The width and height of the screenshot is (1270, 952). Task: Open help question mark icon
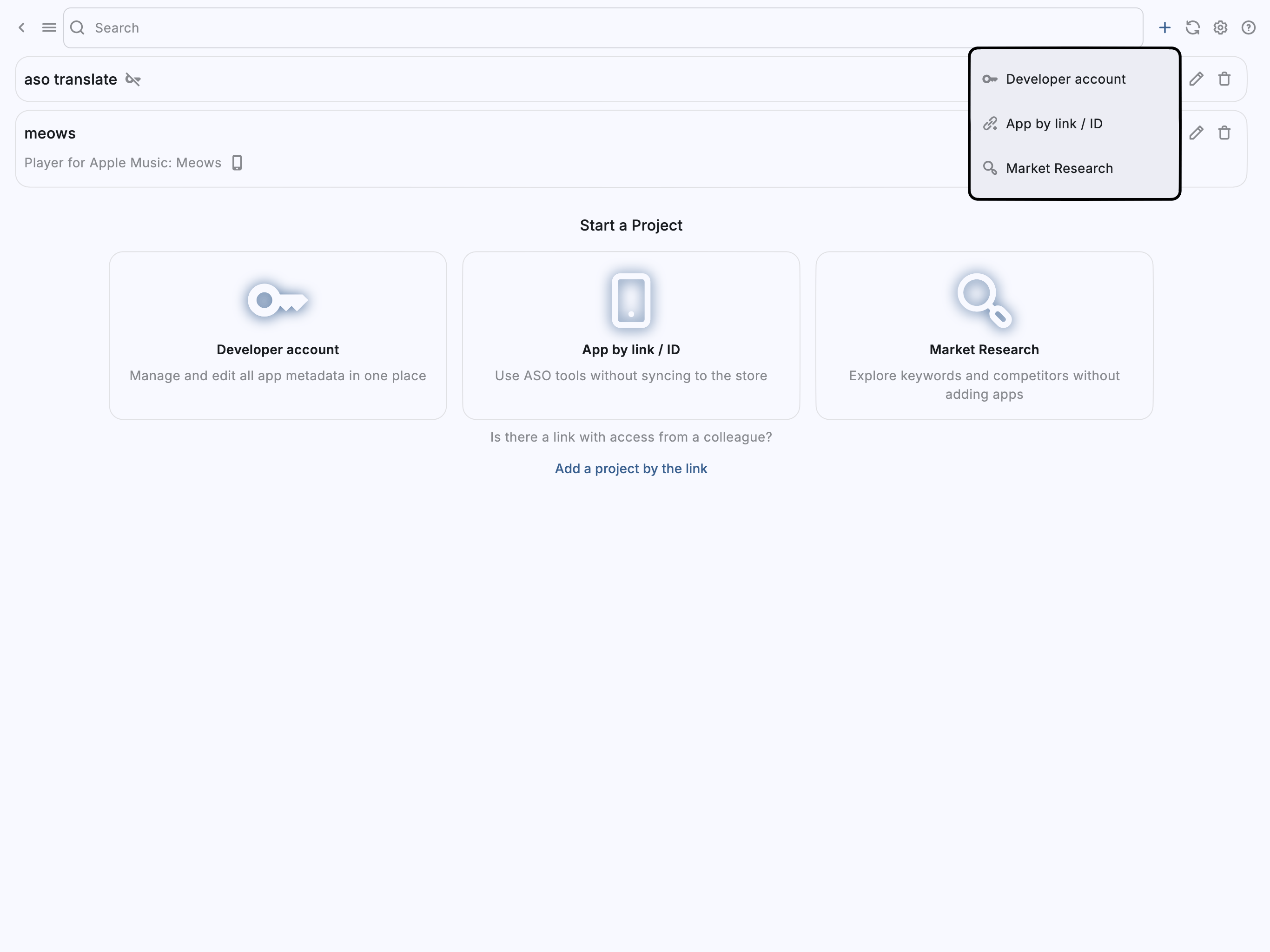coord(1248,27)
